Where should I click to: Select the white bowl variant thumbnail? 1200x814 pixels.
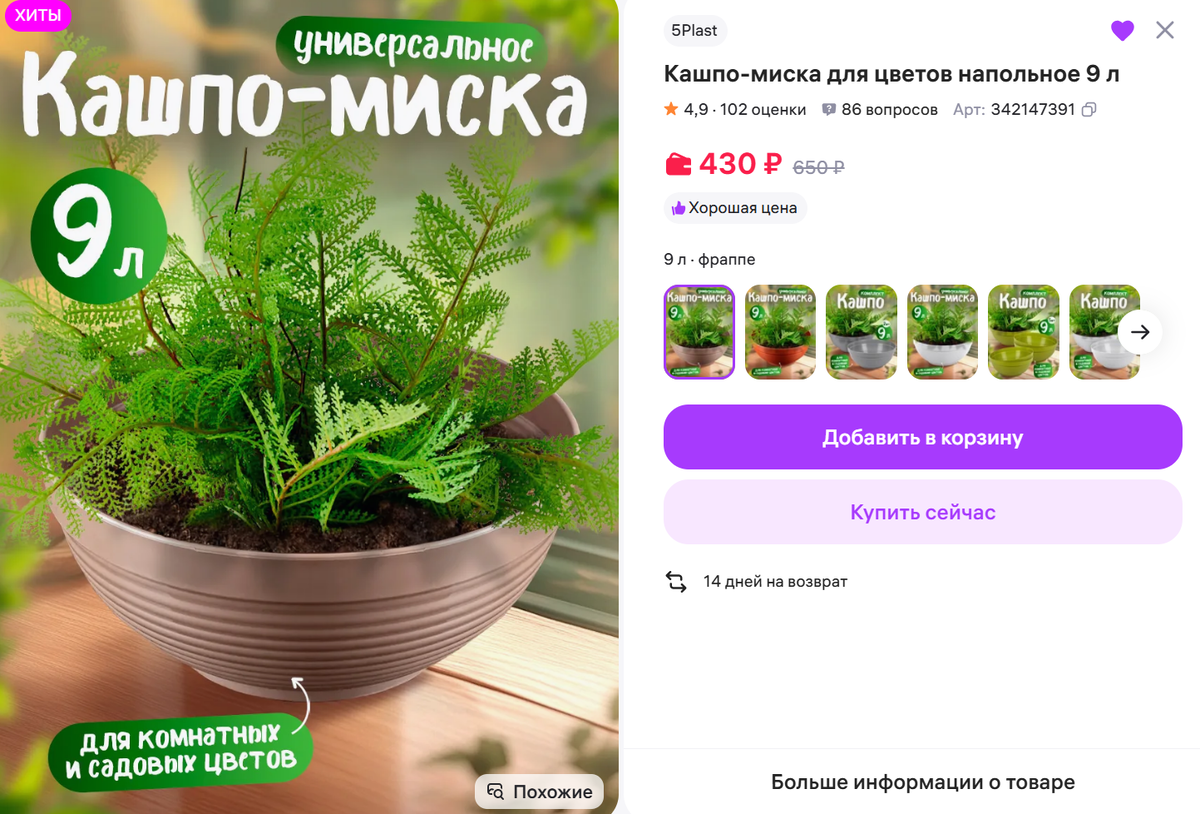click(x=942, y=332)
